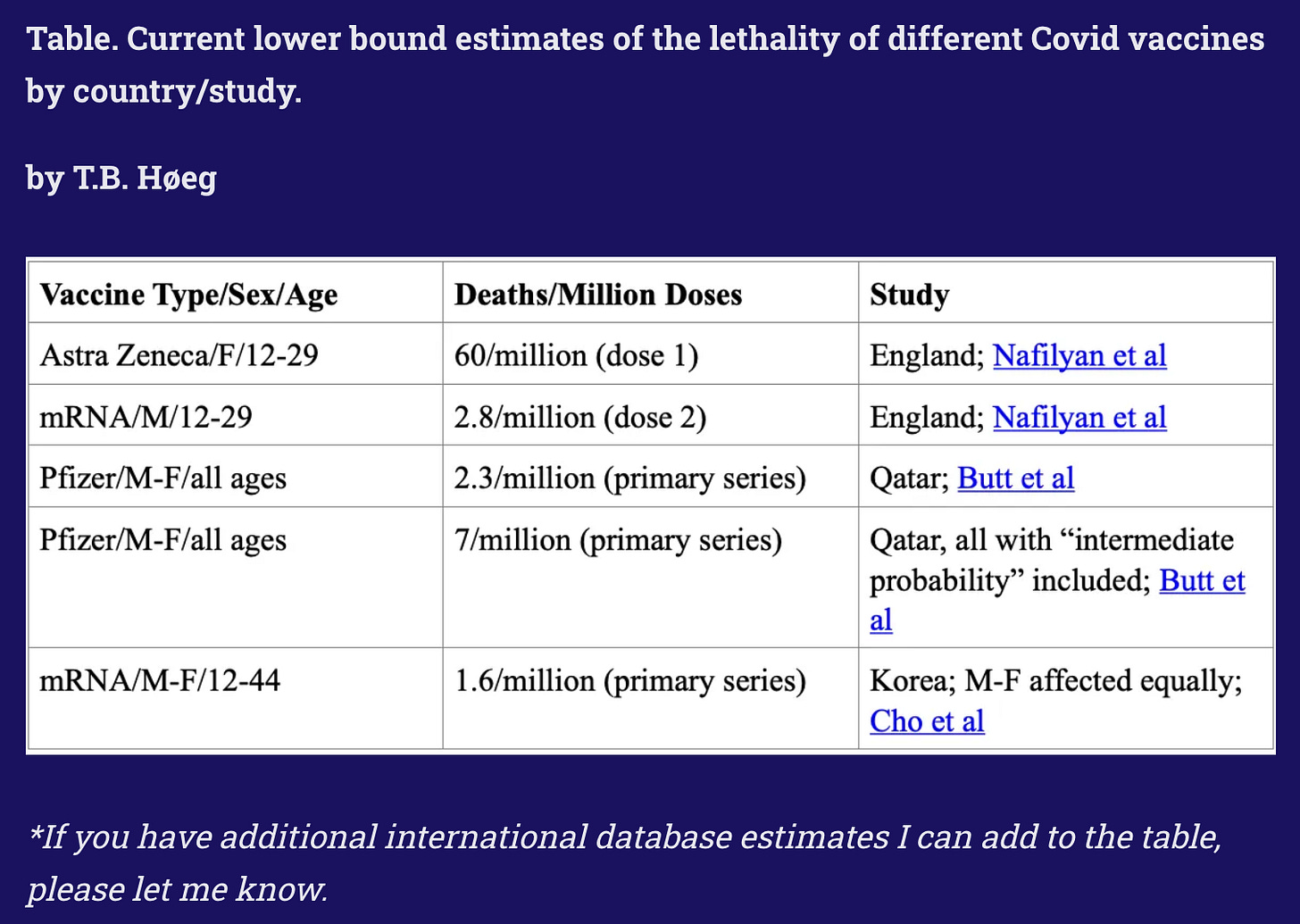The height and width of the screenshot is (924, 1300).
Task: Open Butt et al link in 2.3/million row
Action: [x=1016, y=479]
